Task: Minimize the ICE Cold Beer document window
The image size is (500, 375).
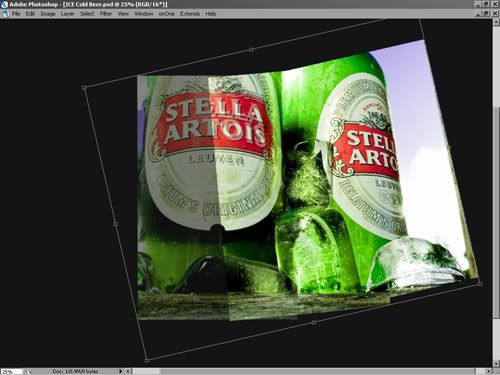Action: pos(479,13)
